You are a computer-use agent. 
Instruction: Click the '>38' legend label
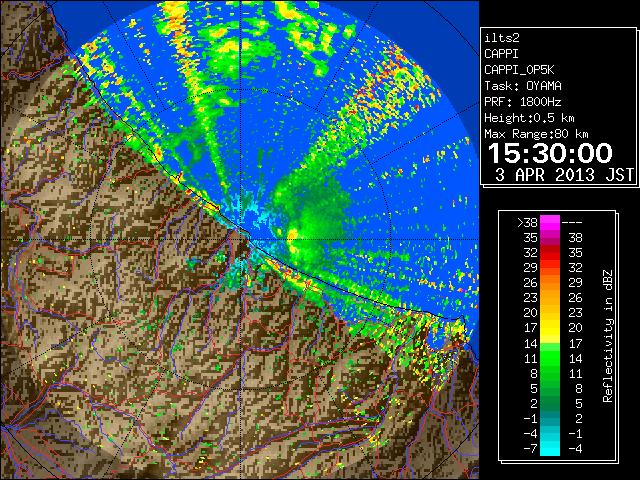pos(527,223)
